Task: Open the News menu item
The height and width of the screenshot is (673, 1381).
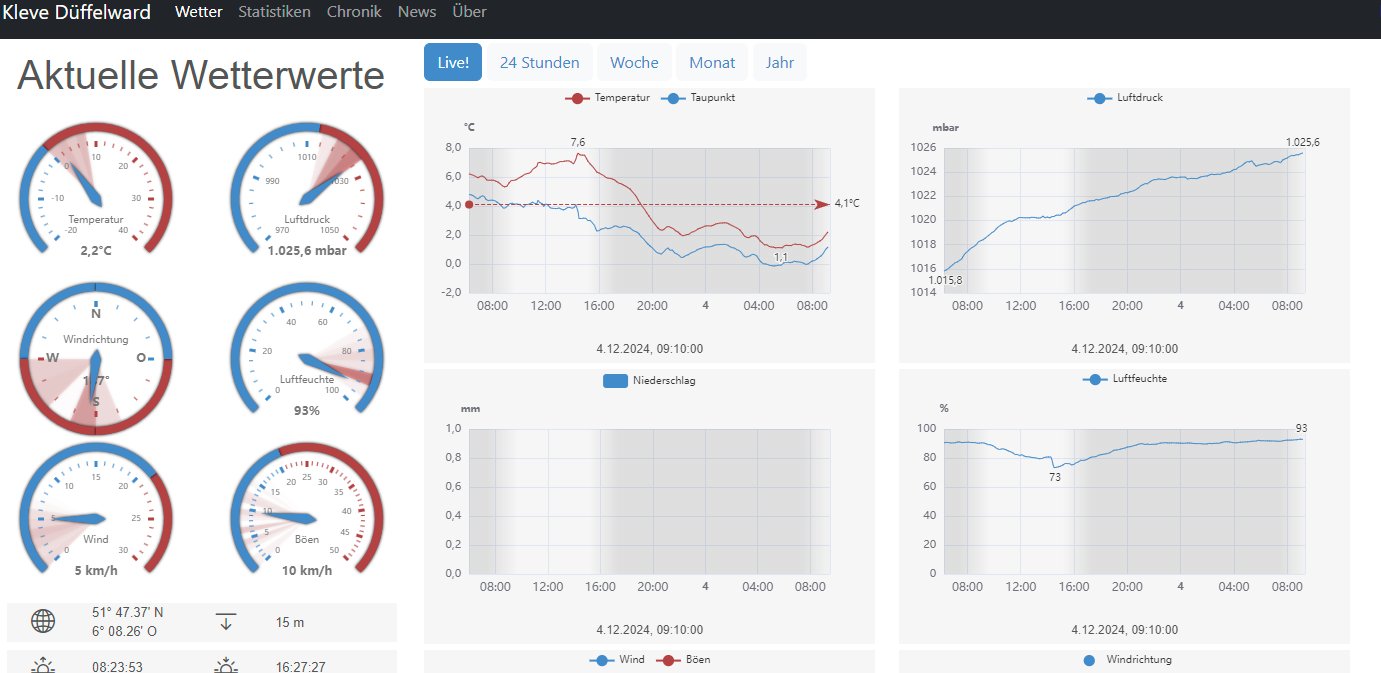Action: point(417,12)
